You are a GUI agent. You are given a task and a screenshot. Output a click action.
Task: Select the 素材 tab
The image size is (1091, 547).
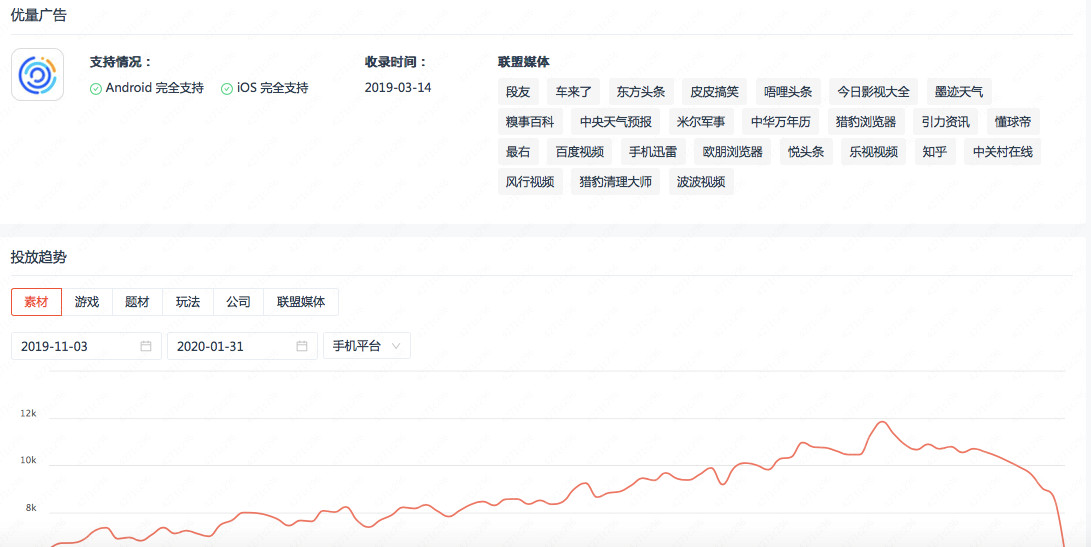(x=36, y=302)
